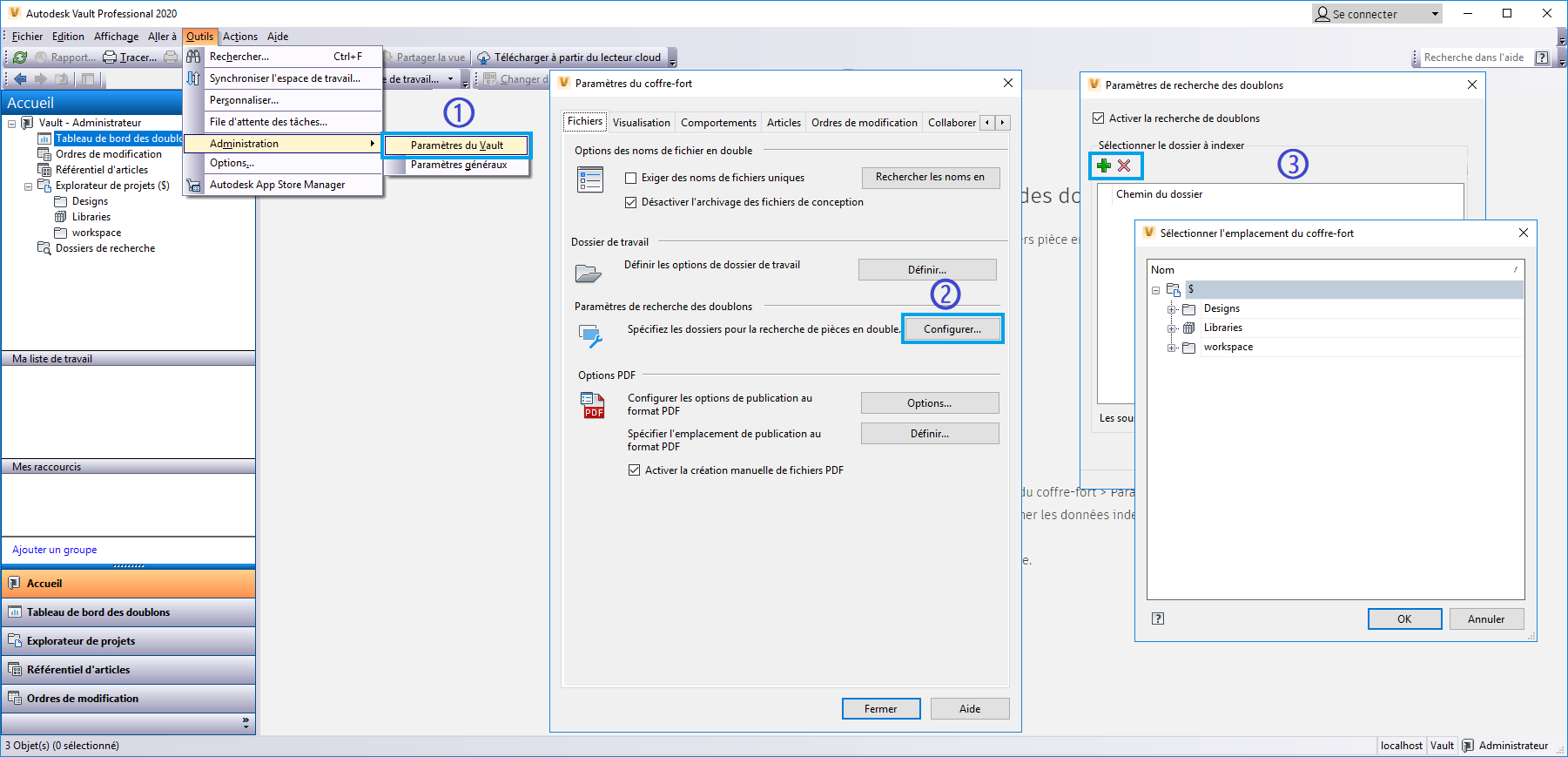Click the red X remove-folder icon
This screenshot has height=757, width=1568.
(1124, 166)
